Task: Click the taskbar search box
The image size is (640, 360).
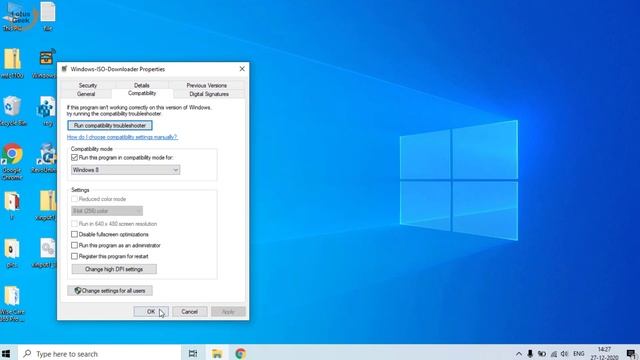Action: click(x=99, y=353)
